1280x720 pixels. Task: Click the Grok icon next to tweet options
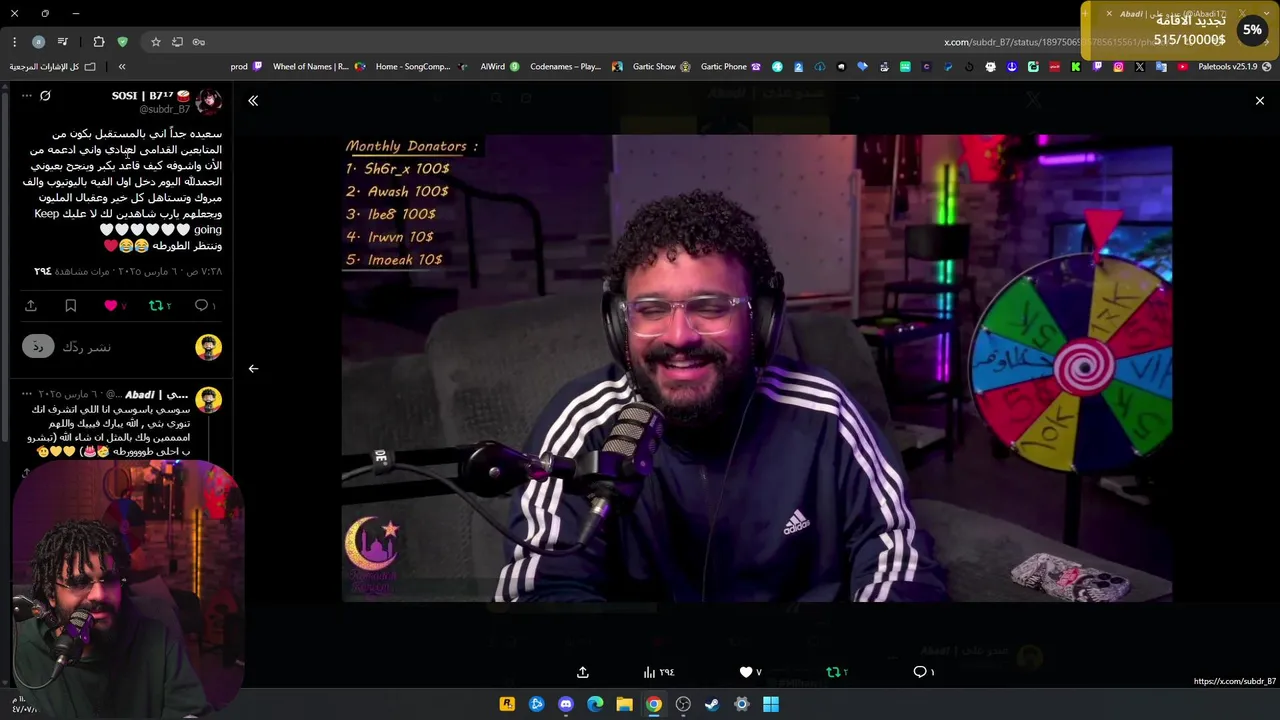(x=45, y=96)
